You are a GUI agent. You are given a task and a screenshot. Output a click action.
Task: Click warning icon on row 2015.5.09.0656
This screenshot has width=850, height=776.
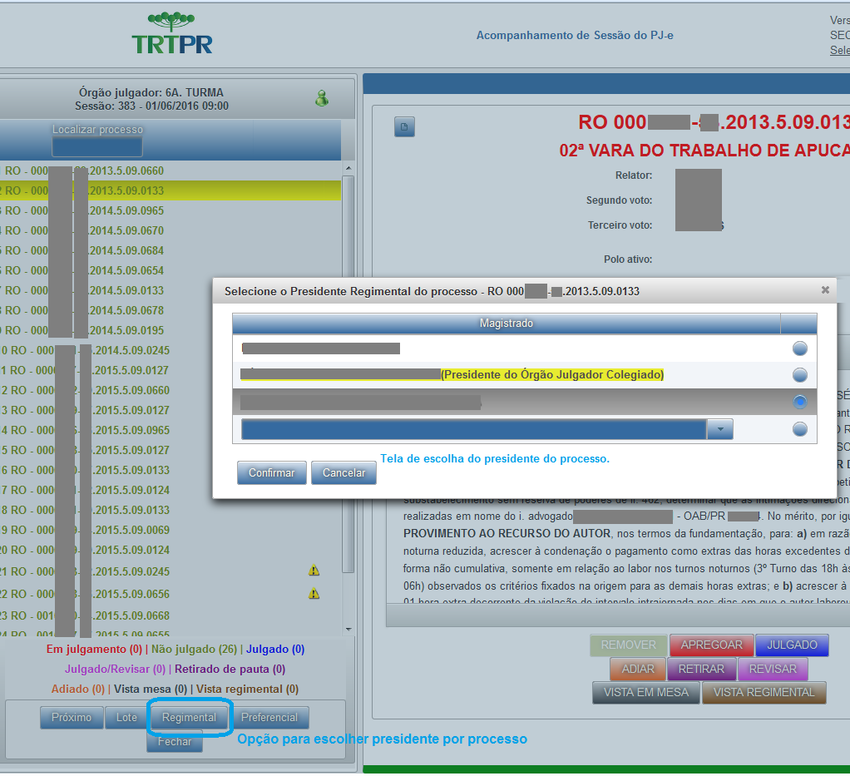[314, 594]
